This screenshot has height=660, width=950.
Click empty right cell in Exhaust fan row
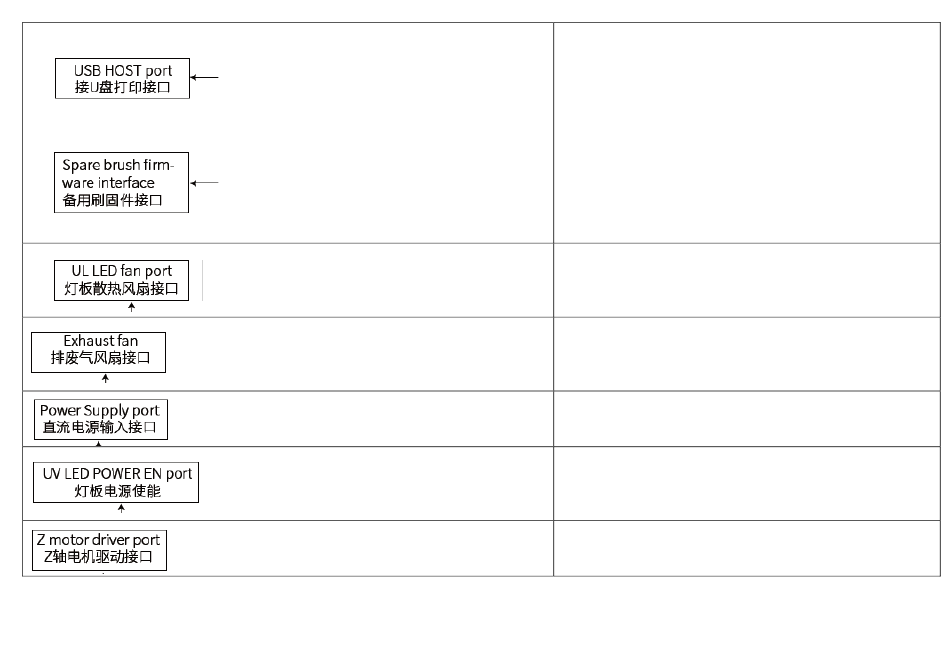pos(747,355)
